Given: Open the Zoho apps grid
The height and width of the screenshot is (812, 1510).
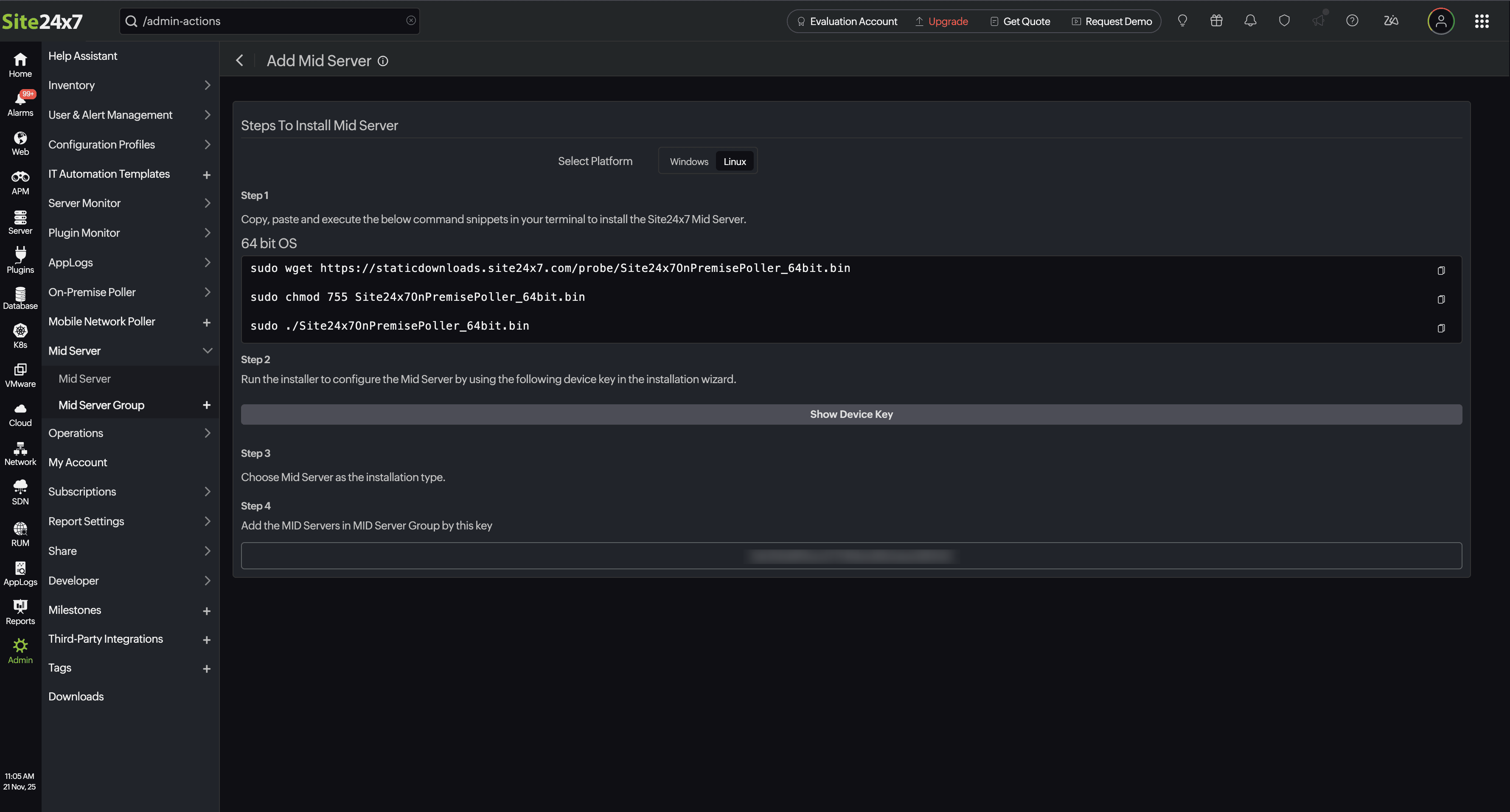Looking at the screenshot, I should 1482,20.
